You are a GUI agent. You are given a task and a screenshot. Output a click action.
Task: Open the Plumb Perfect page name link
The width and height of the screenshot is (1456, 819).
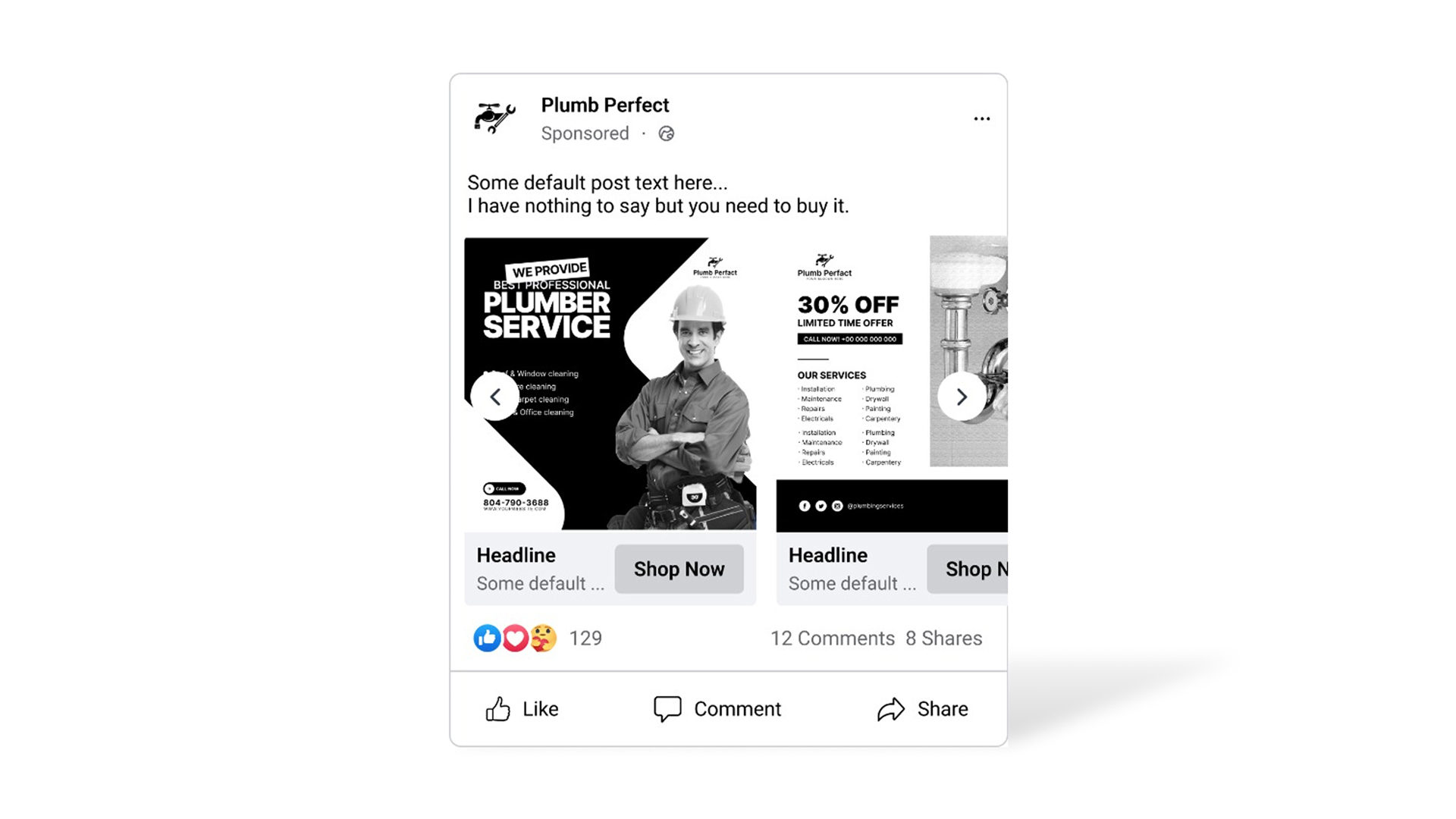coord(605,105)
